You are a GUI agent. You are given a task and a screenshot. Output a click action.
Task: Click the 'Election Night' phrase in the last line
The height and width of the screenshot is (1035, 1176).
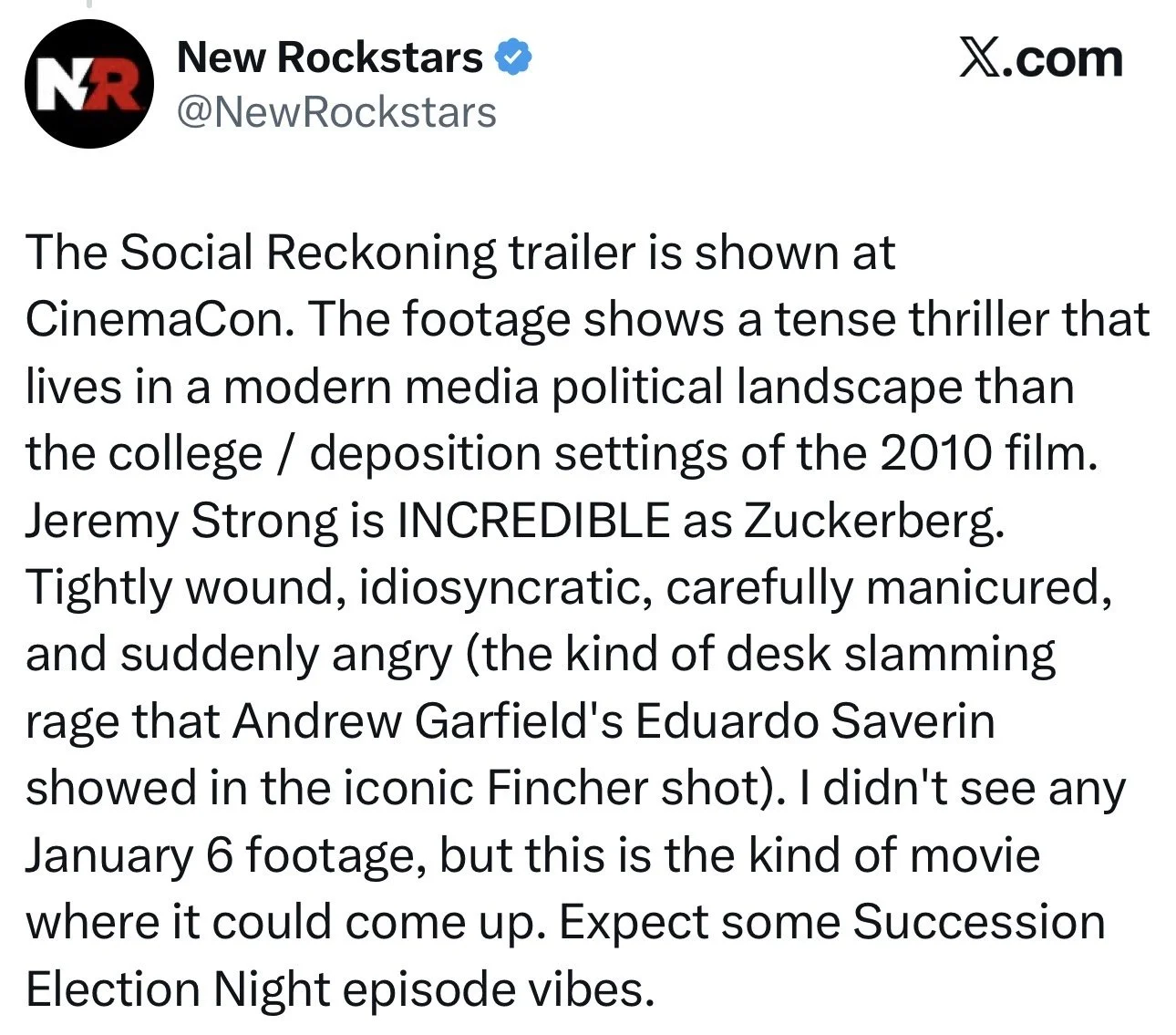click(x=178, y=989)
